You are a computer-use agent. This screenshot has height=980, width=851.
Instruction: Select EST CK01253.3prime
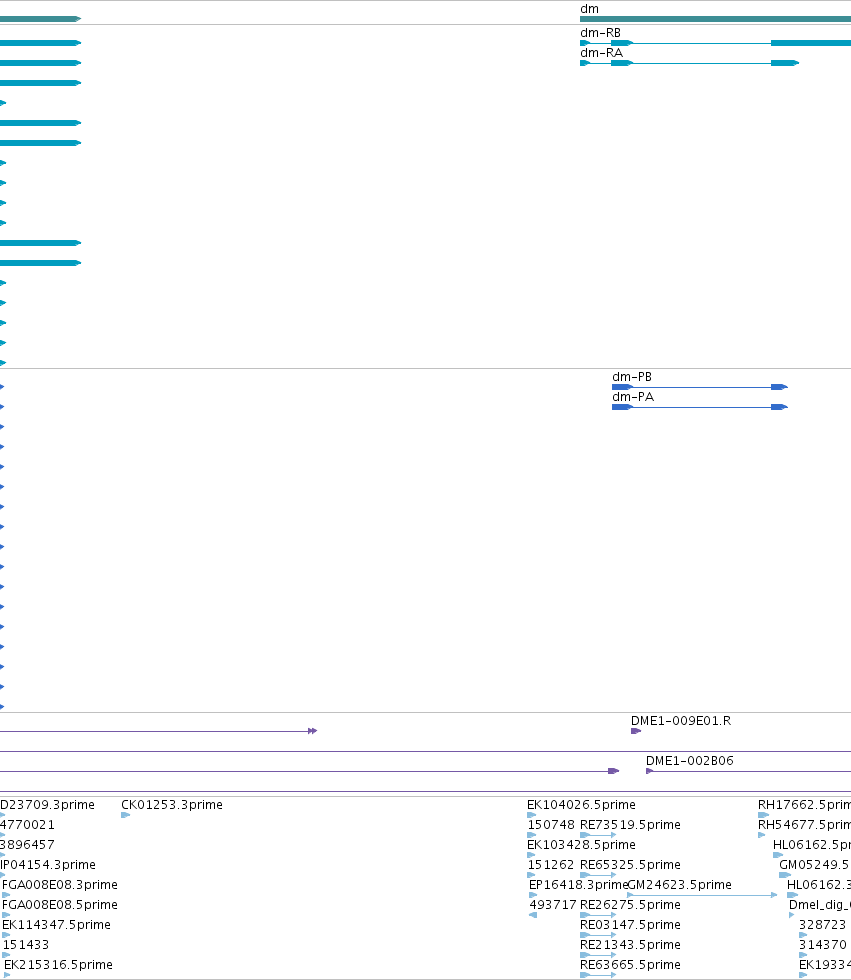172,805
